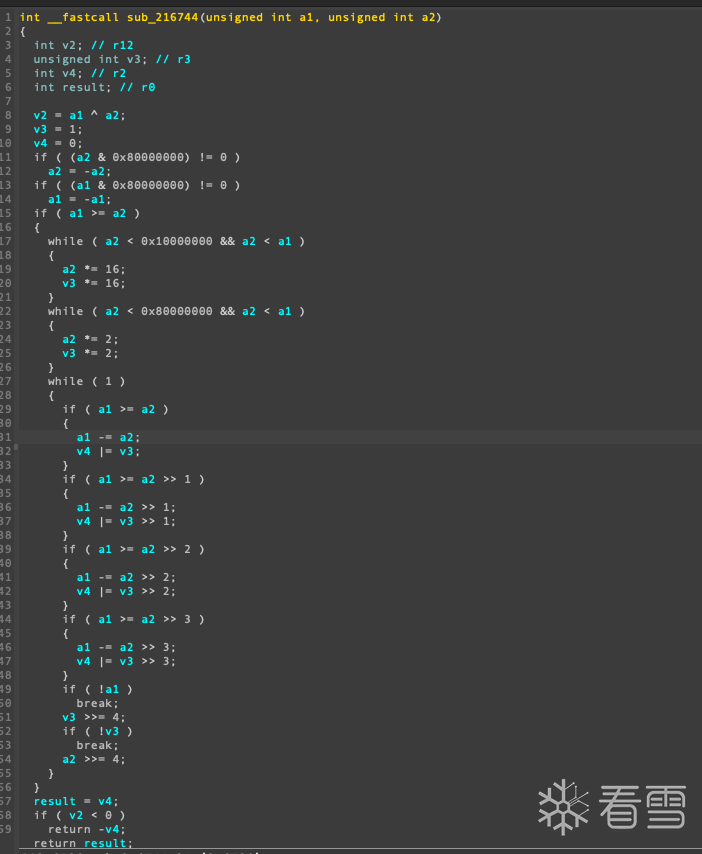Click parameter 'unsigned int a2' in the signature
Viewport: 702px width, 854px height.
tap(382, 17)
